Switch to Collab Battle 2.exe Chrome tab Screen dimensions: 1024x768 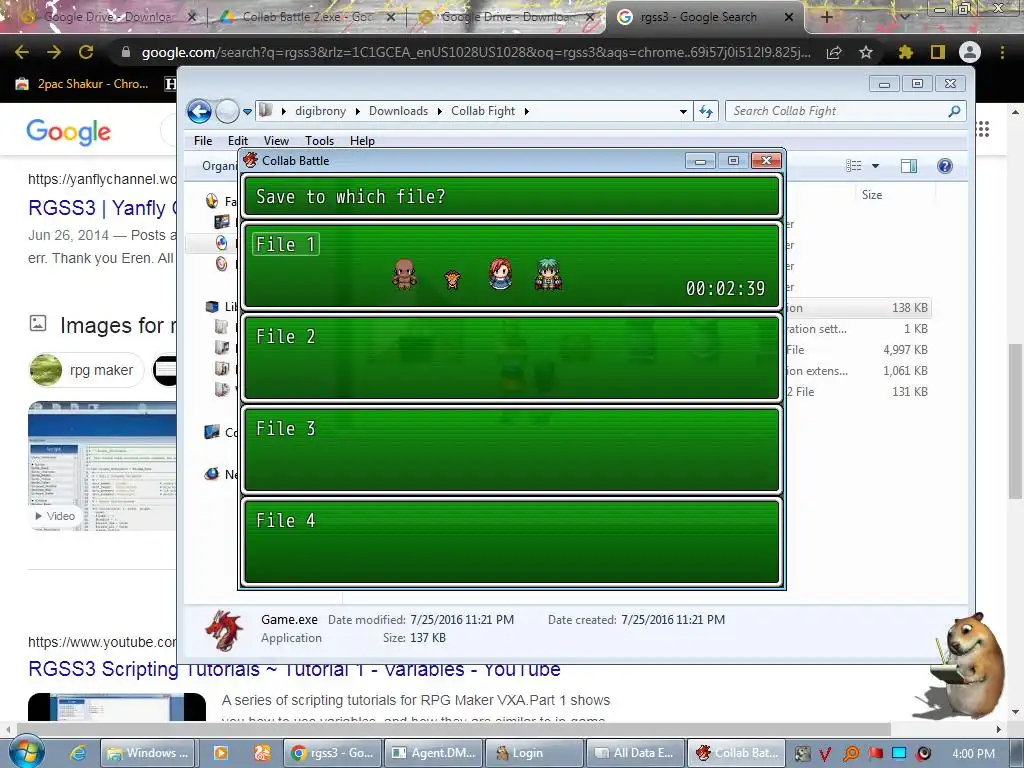pos(307,17)
